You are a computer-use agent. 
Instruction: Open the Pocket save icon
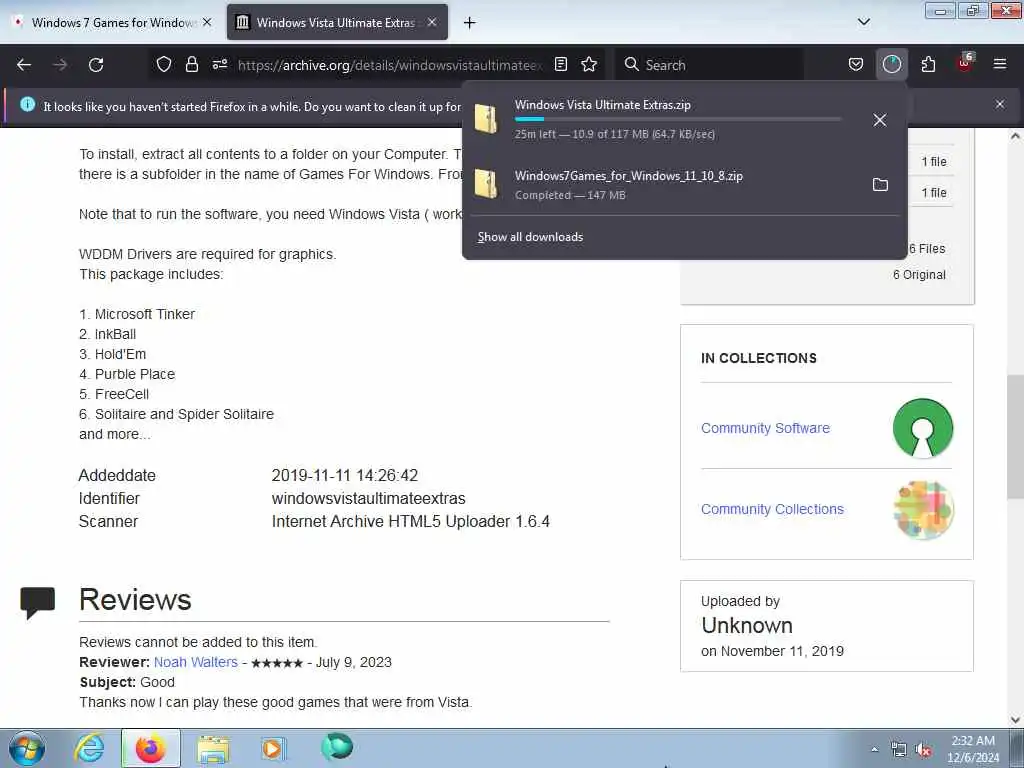pyautogui.click(x=856, y=64)
